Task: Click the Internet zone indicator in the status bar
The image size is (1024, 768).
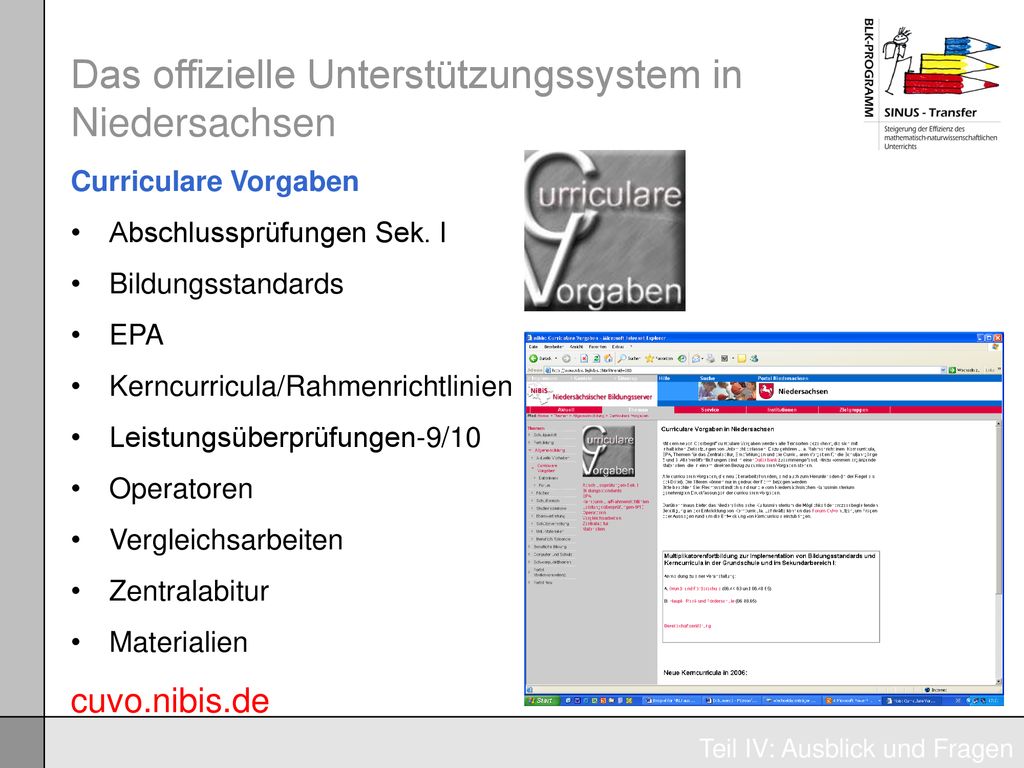Action: pyautogui.click(x=935, y=690)
